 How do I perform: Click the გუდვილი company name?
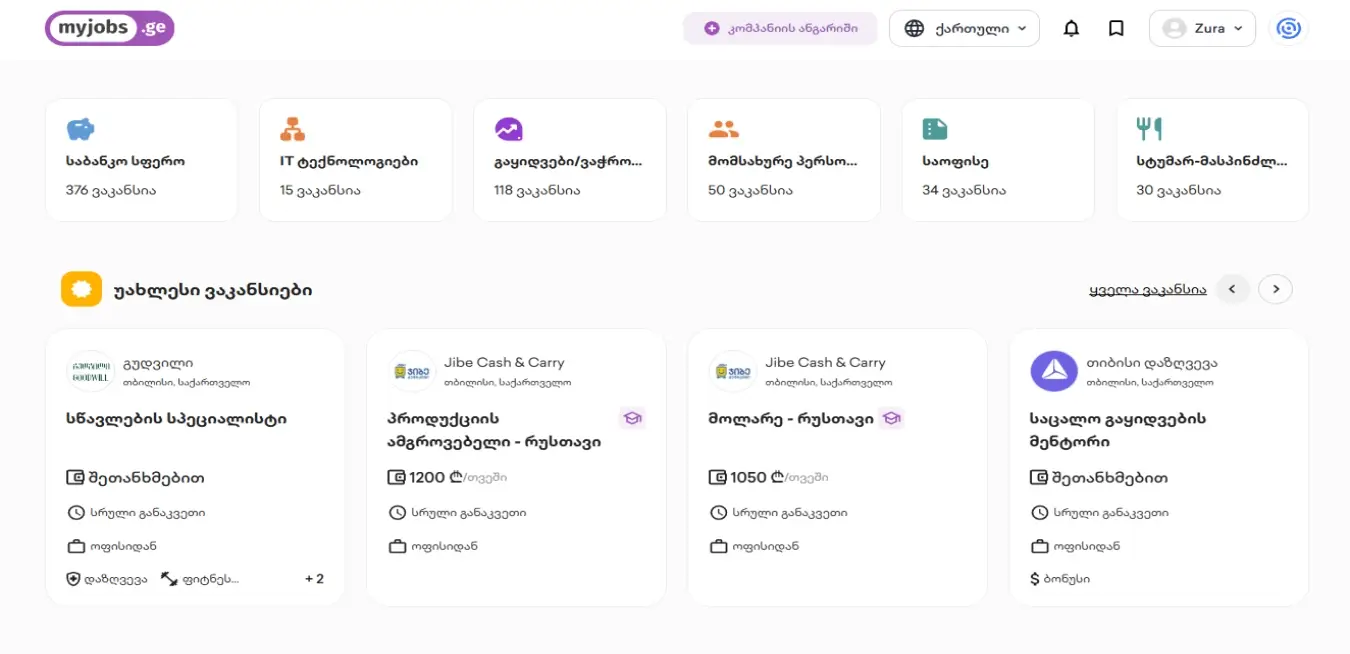click(158, 362)
